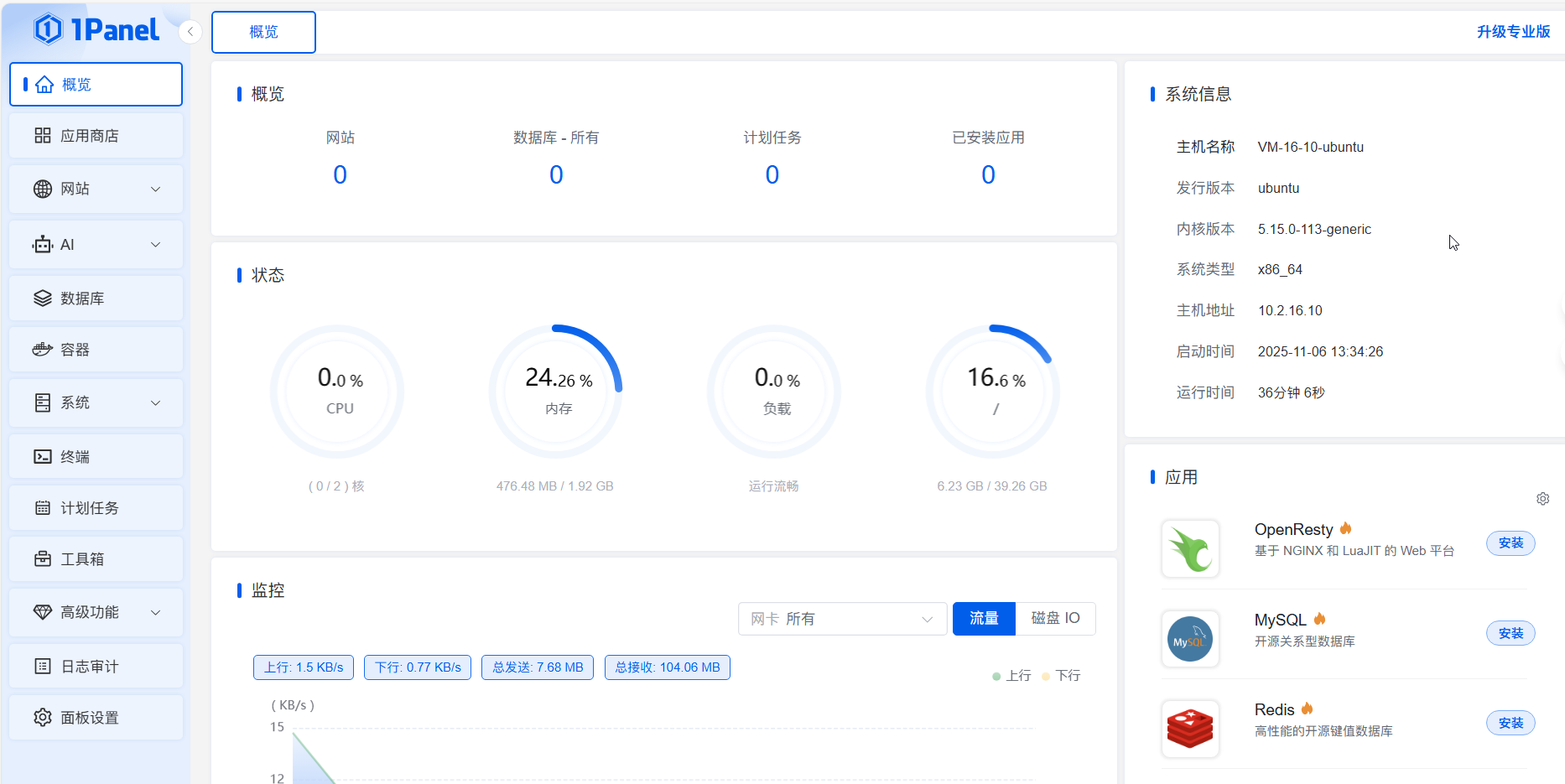Open 数据库 from the sidebar
The image size is (1565, 784).
pyautogui.click(x=96, y=299)
